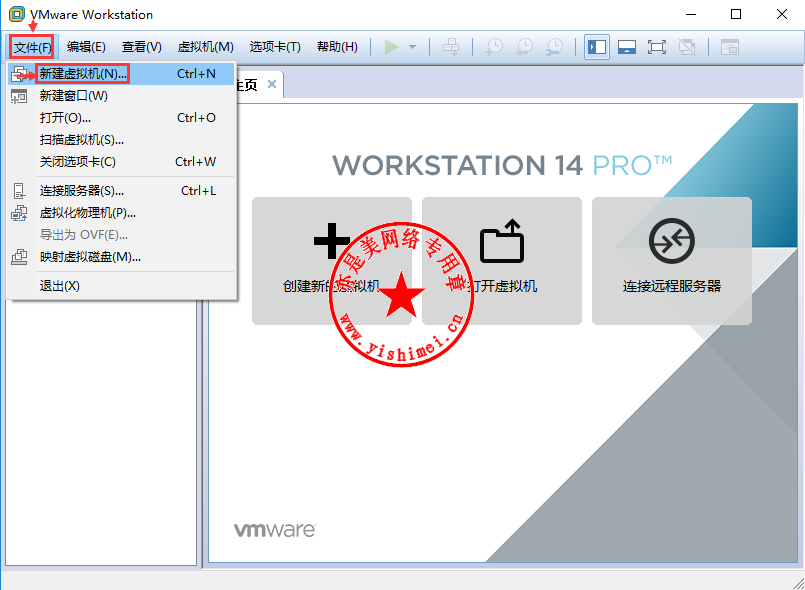Click the 连接远程服务器 tile
This screenshot has height=590, width=805.
pos(672,261)
